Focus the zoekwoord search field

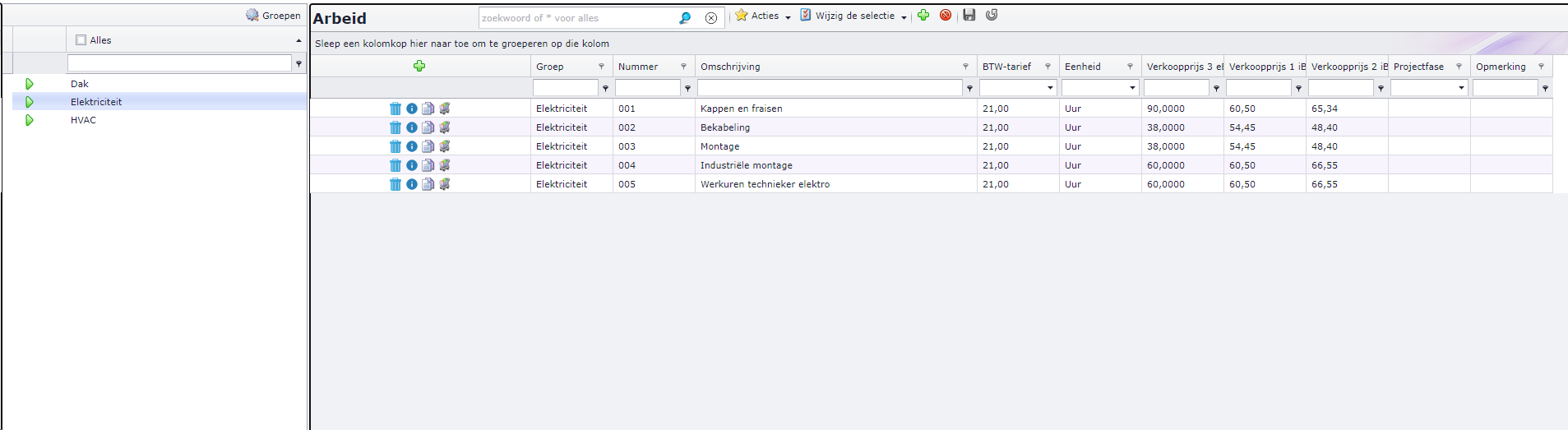coord(578,18)
